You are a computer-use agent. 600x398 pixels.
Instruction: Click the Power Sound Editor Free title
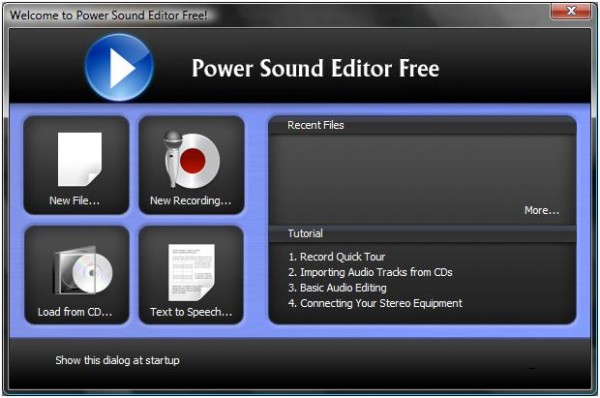pos(315,68)
